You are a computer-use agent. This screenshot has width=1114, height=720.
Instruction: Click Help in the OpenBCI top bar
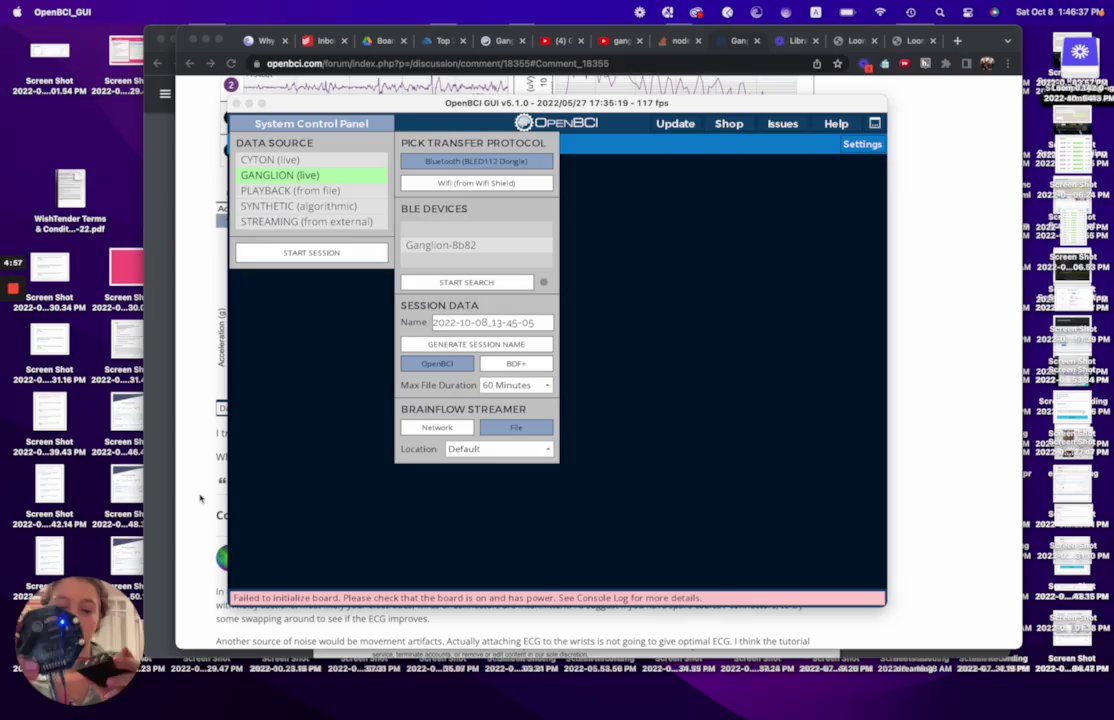pyautogui.click(x=836, y=124)
